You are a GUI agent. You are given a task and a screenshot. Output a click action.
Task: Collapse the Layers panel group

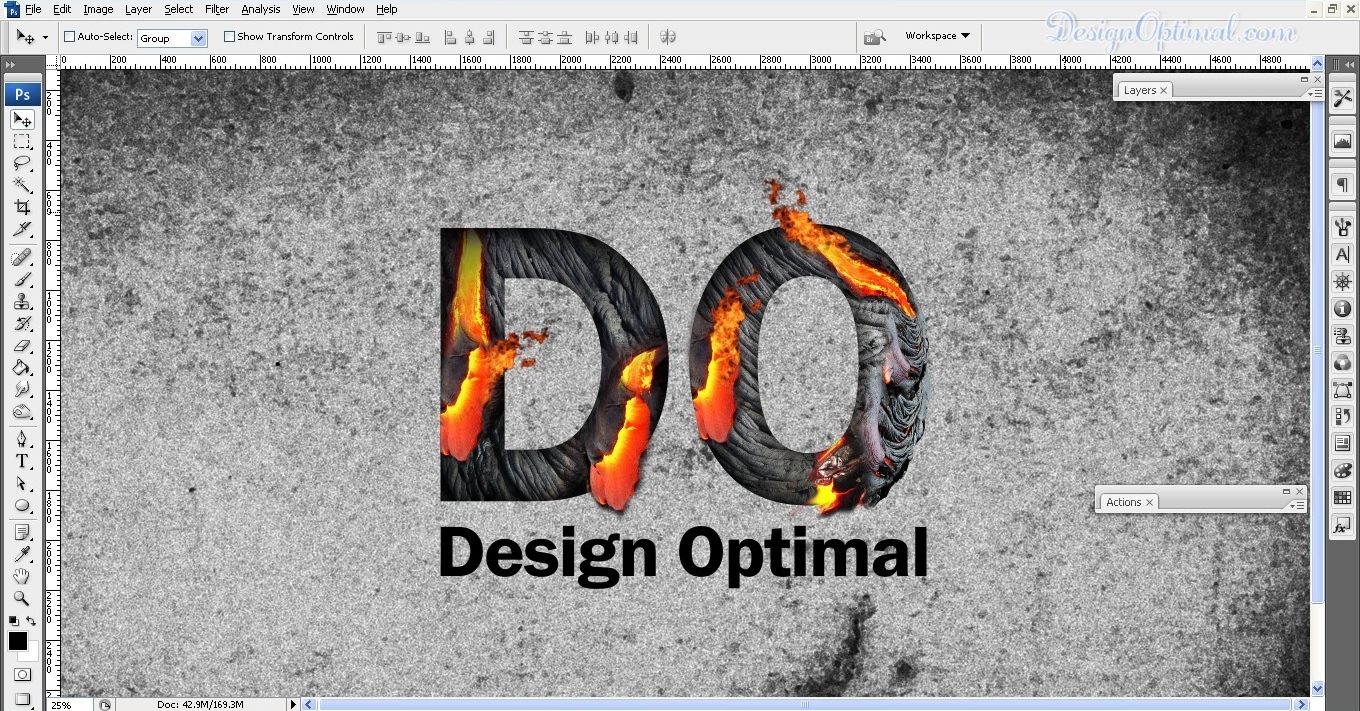tap(1305, 79)
